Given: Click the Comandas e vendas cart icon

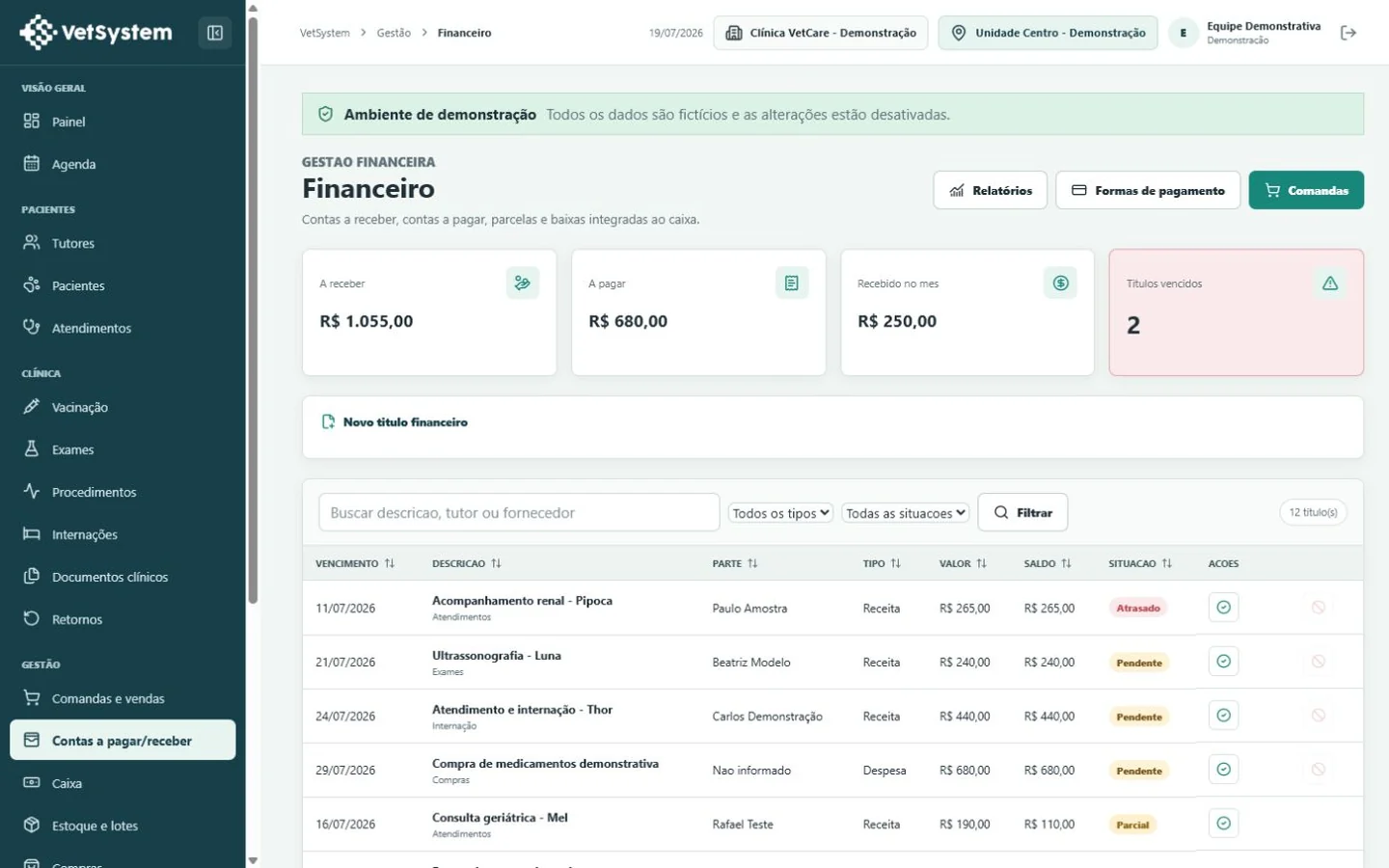Looking at the screenshot, I should click(x=32, y=697).
